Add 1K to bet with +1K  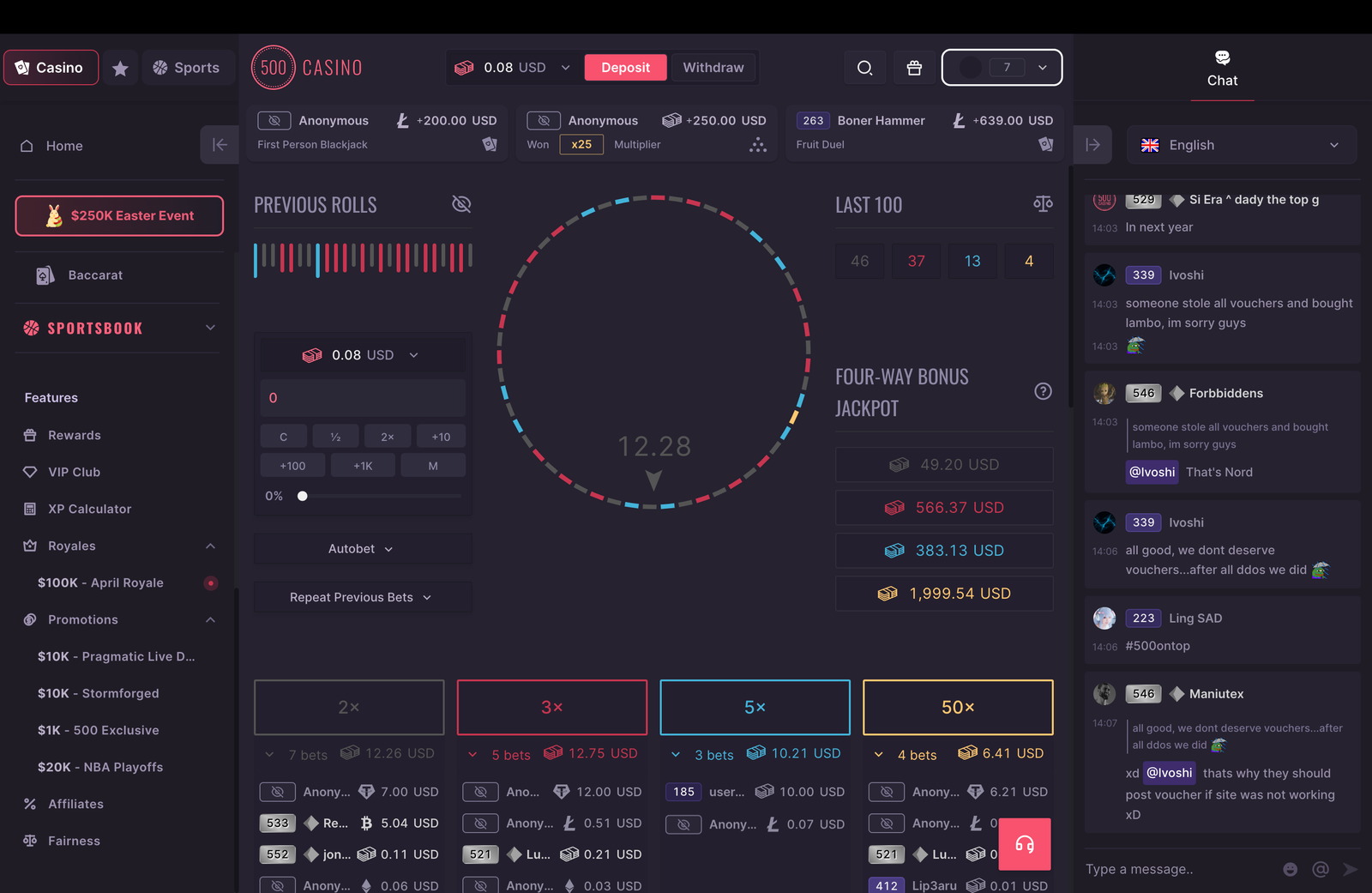[363, 466]
